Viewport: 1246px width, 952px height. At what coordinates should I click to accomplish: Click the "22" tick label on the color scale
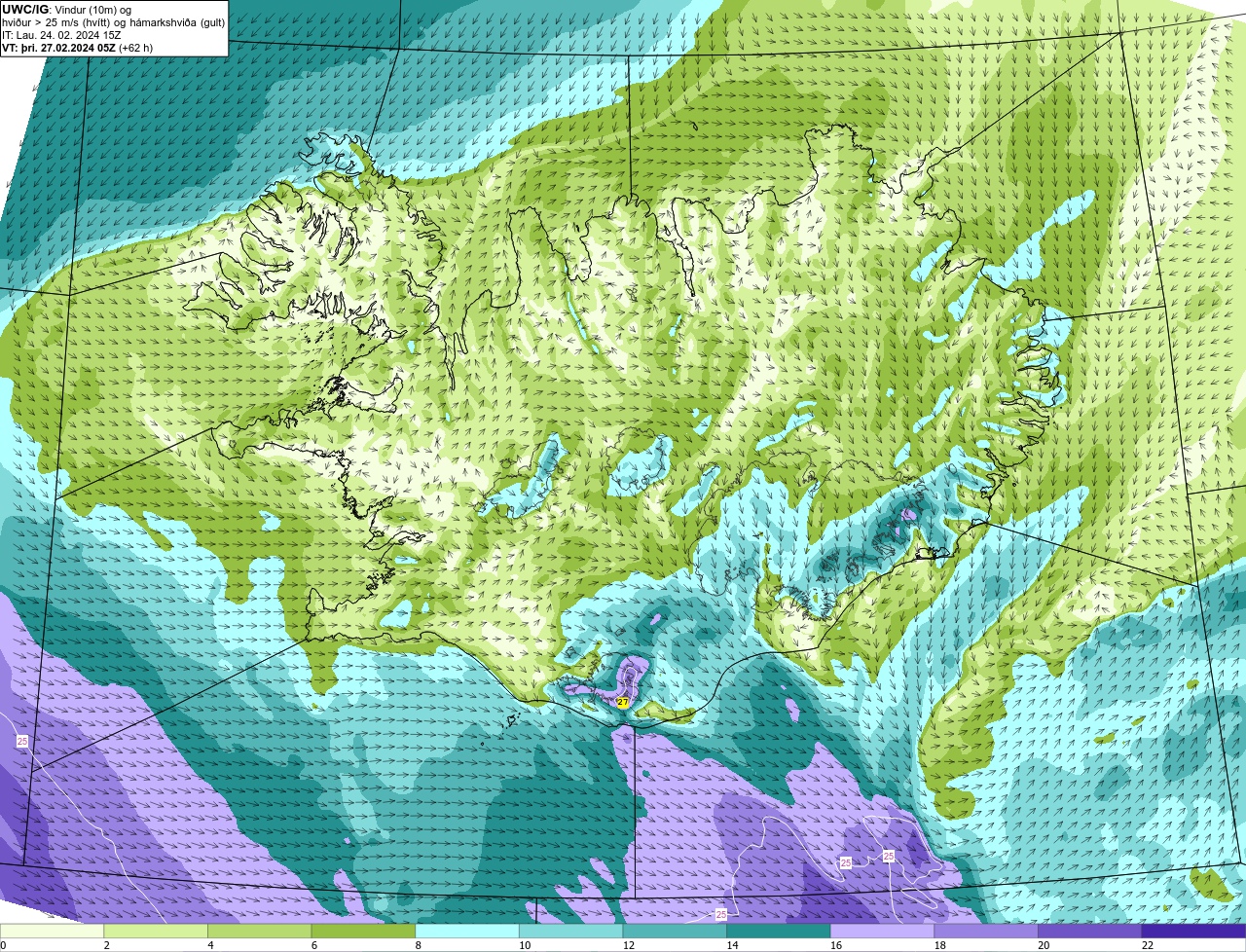1148,945
